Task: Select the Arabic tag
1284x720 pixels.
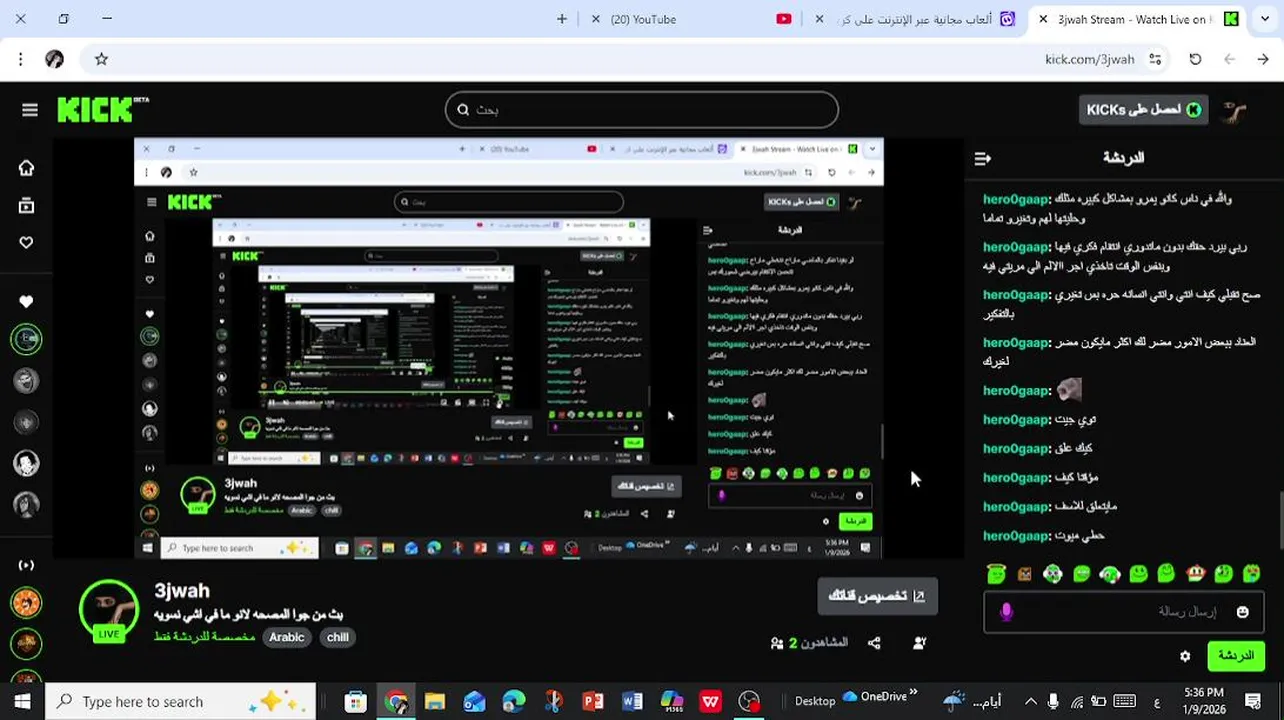Action: (286, 637)
